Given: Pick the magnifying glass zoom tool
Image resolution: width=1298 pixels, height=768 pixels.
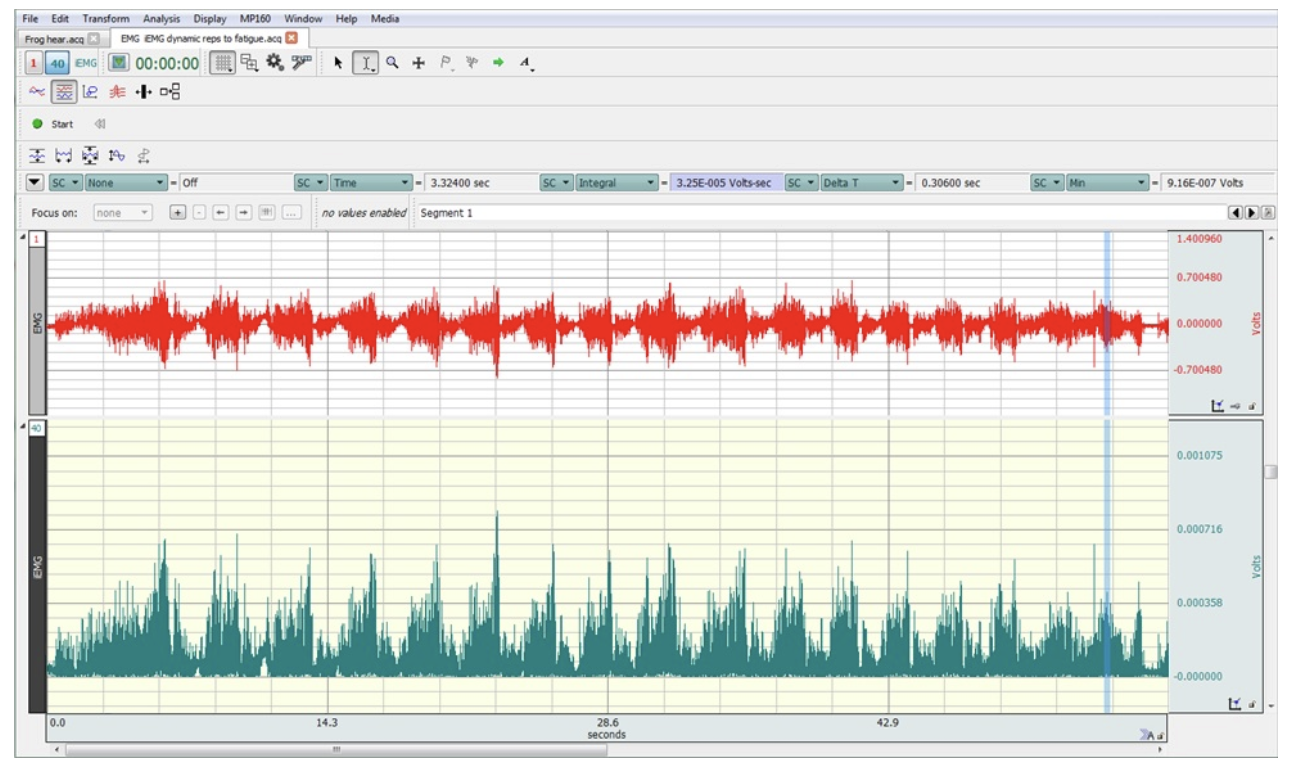Looking at the screenshot, I should (x=392, y=63).
